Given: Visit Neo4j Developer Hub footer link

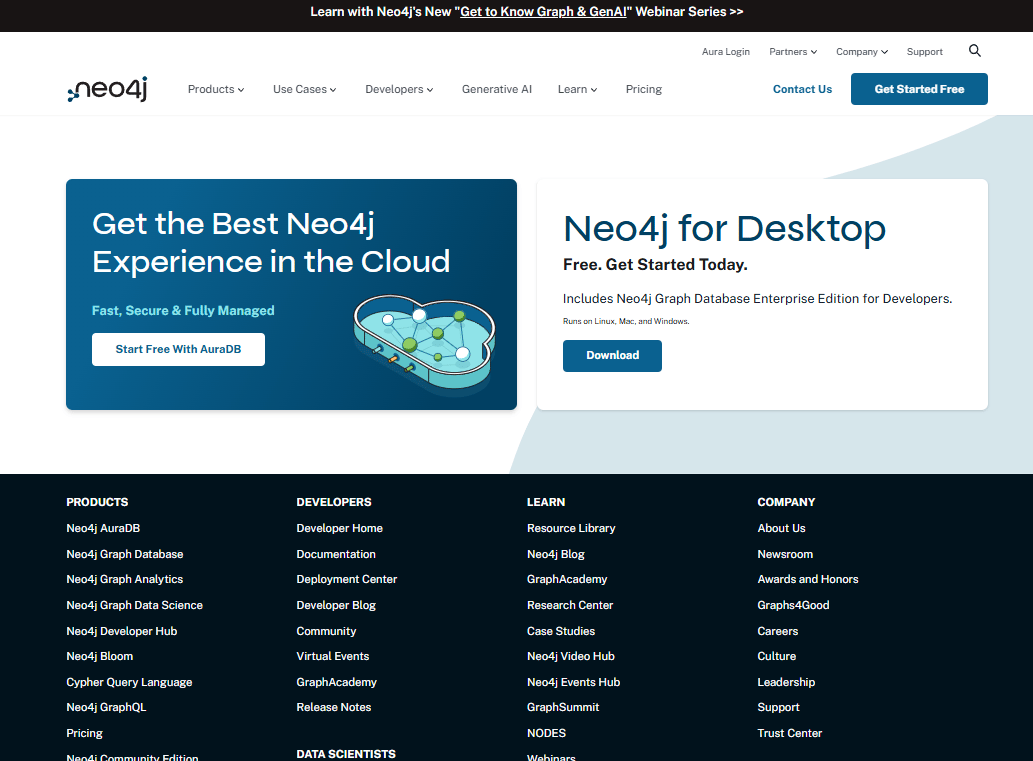Looking at the screenshot, I should (x=122, y=631).
